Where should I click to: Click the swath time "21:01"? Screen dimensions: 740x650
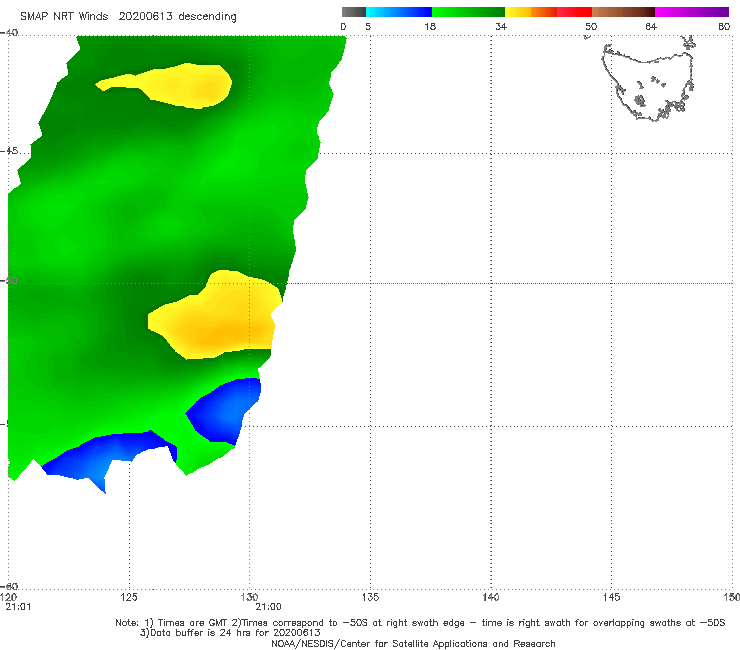[x=18, y=607]
